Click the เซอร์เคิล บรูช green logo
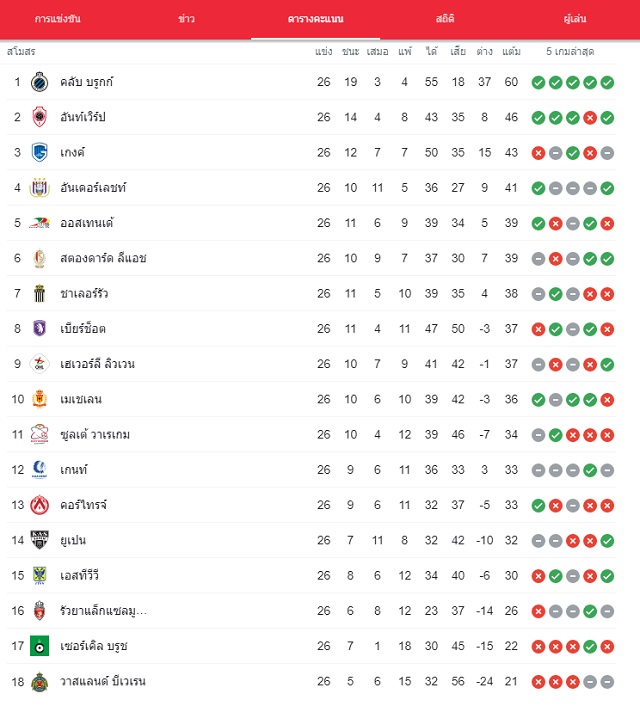This screenshot has width=640, height=706. coord(40,646)
